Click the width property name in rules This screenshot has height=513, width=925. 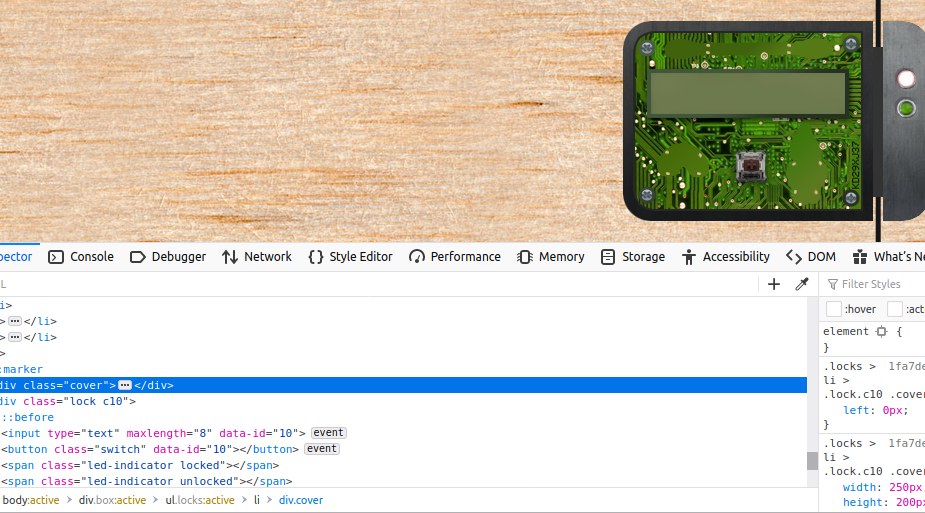tap(860, 487)
